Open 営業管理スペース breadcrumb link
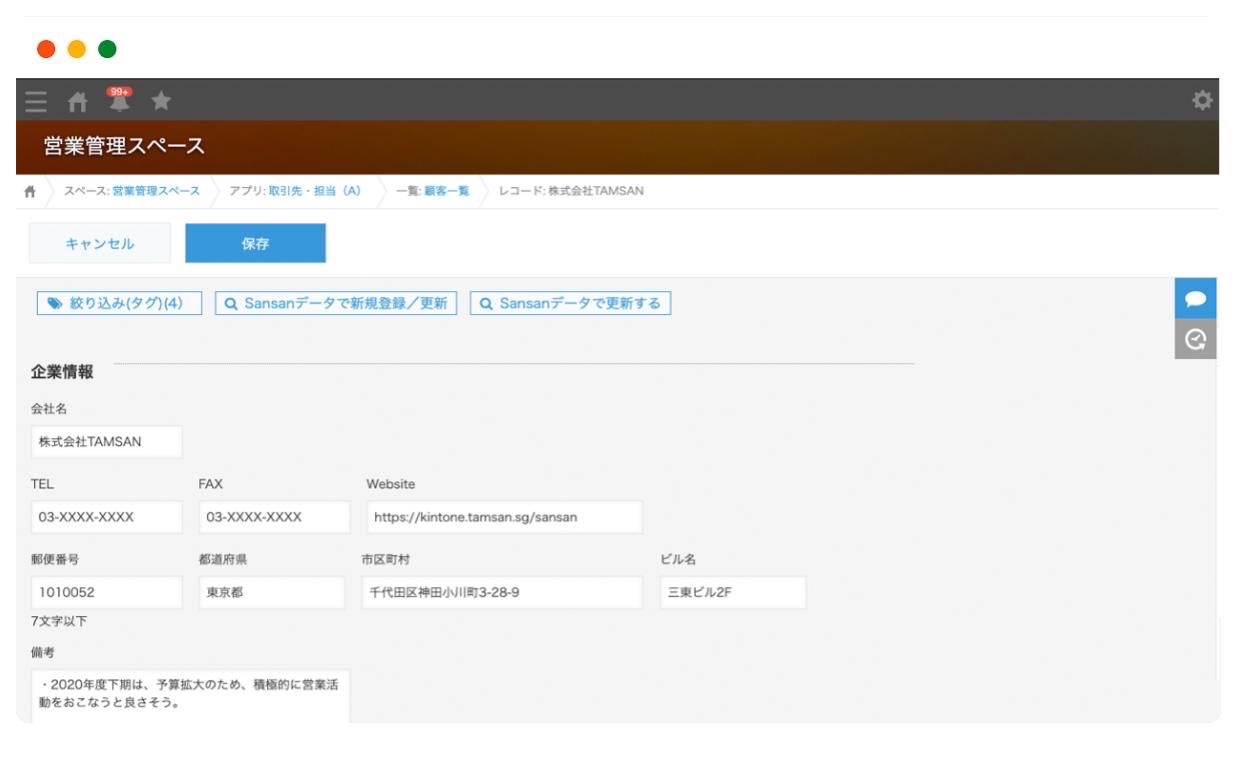The image size is (1240, 760). (156, 191)
